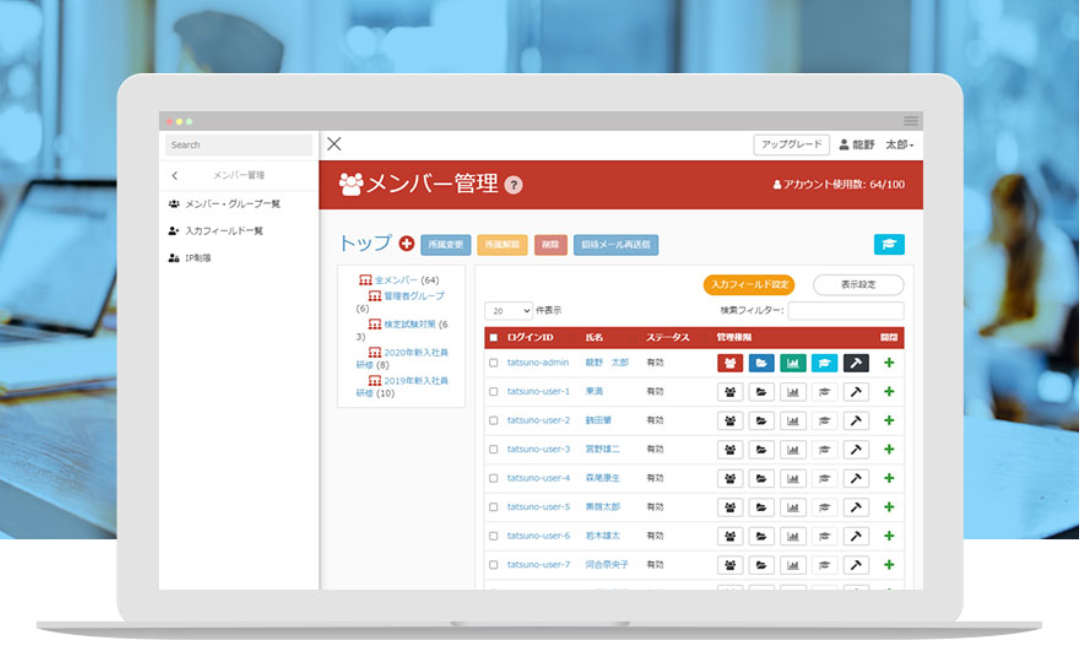Screen dimensions: 1080x661
Task: Click the red members icon for tatsuno-admin
Action: [x=730, y=363]
